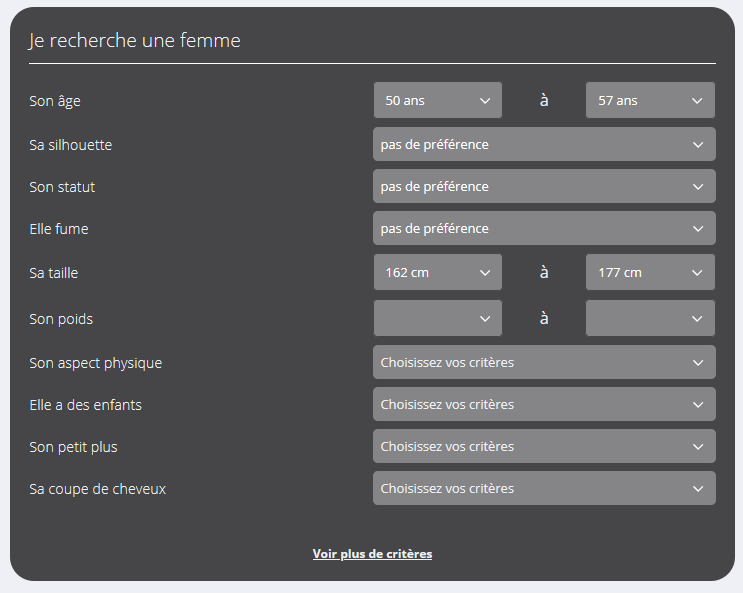Viewport: 743px width, 593px height.
Task: Click the chevron in Sa coupe de cheveux field
Action: coord(698,489)
